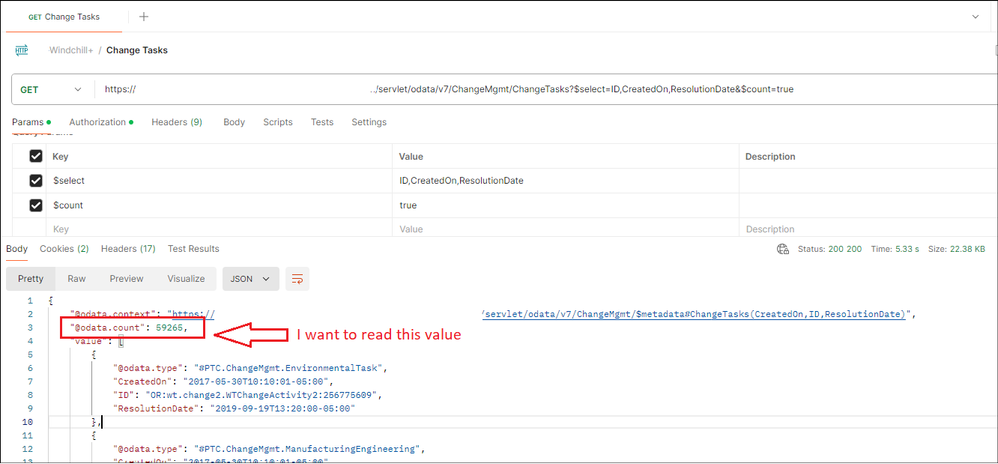Switch response view to Raw
The height and width of the screenshot is (464, 998).
coord(77,279)
